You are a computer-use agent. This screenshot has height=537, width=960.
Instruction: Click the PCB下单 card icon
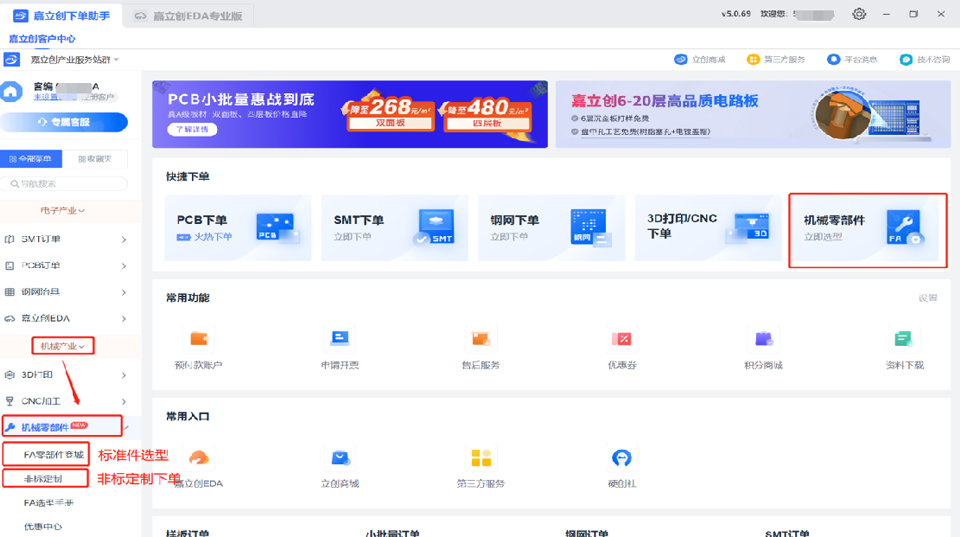coord(276,228)
